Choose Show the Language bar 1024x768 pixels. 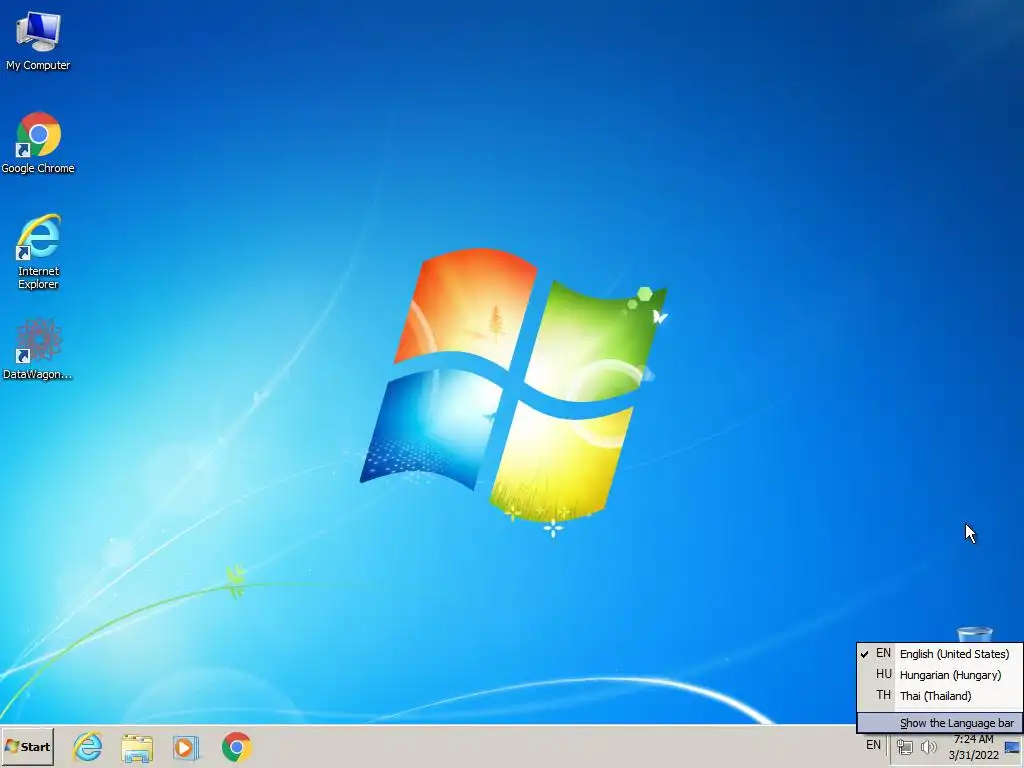940,723
